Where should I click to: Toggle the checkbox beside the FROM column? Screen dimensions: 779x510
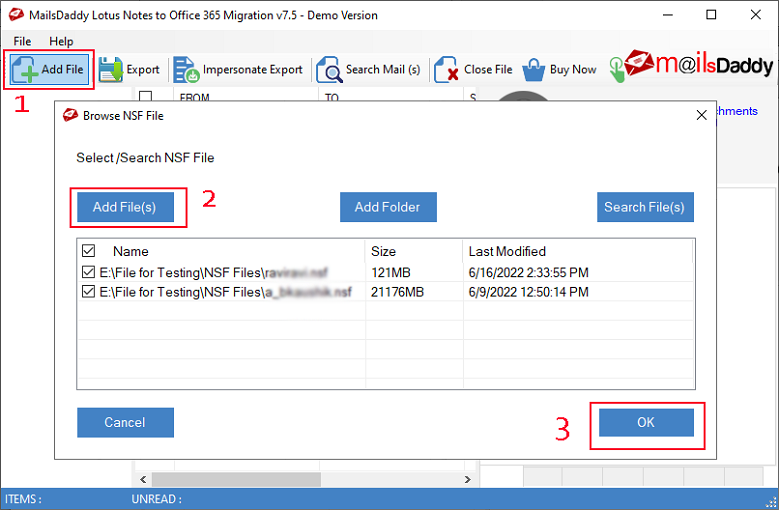pos(146,96)
